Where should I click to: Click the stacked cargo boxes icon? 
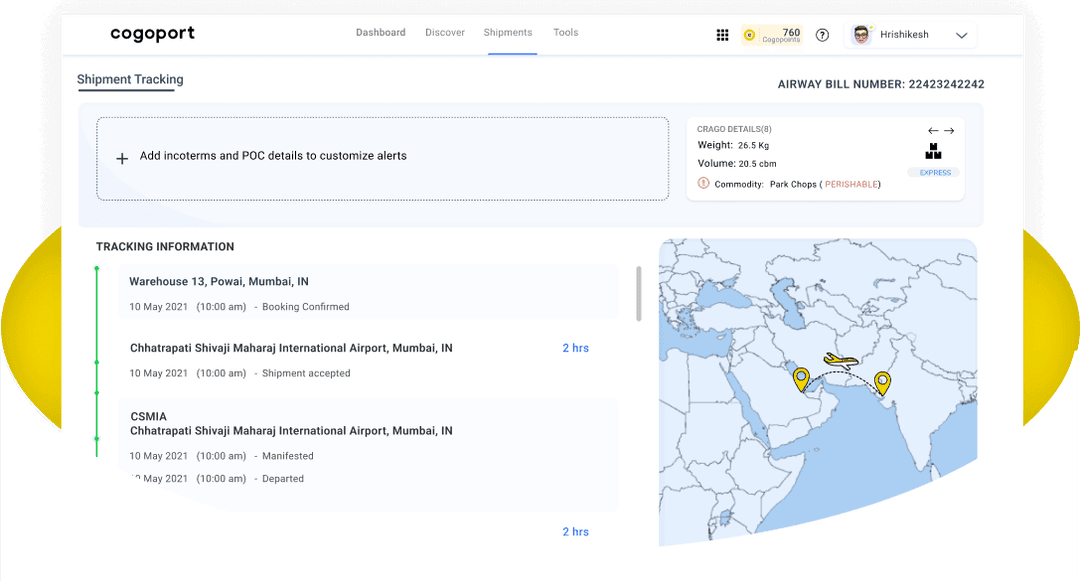click(x=933, y=152)
